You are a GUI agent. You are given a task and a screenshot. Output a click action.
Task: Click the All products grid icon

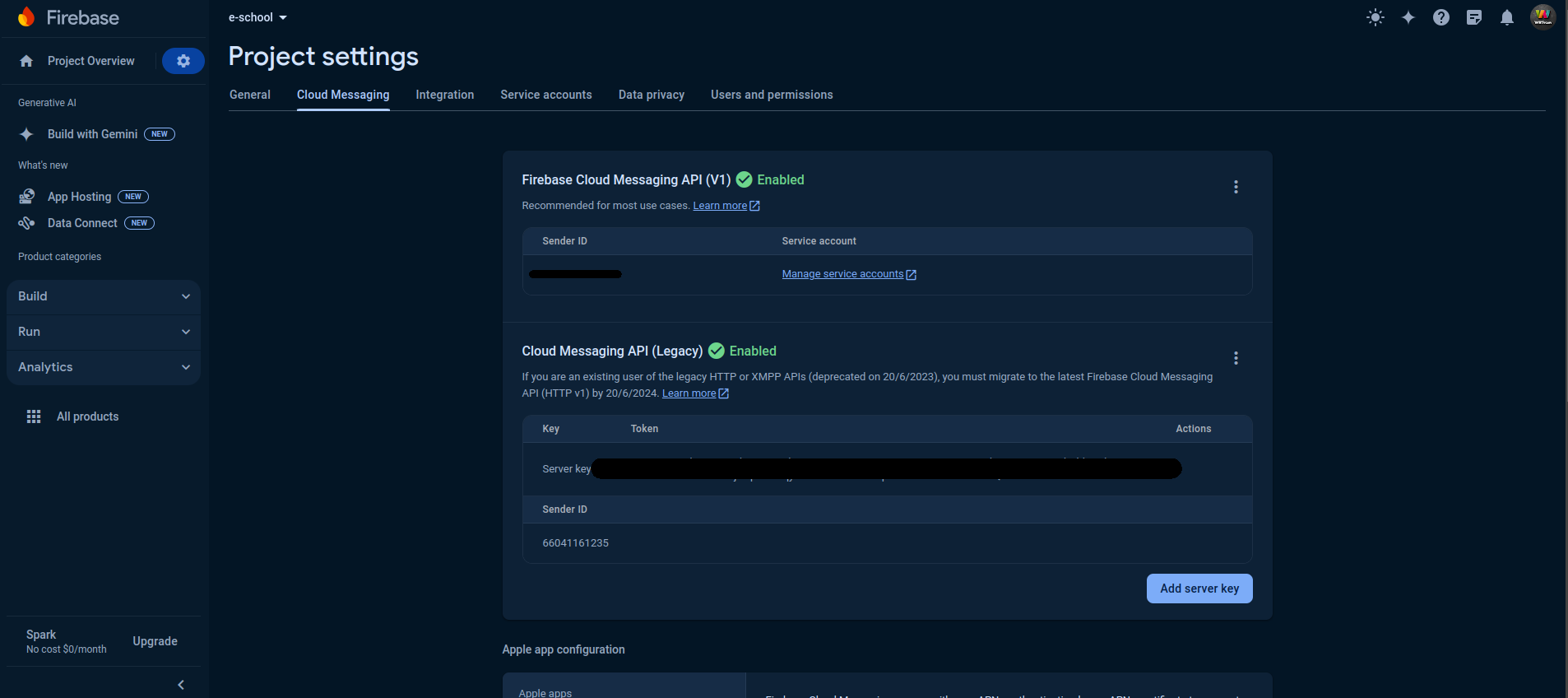(x=34, y=416)
